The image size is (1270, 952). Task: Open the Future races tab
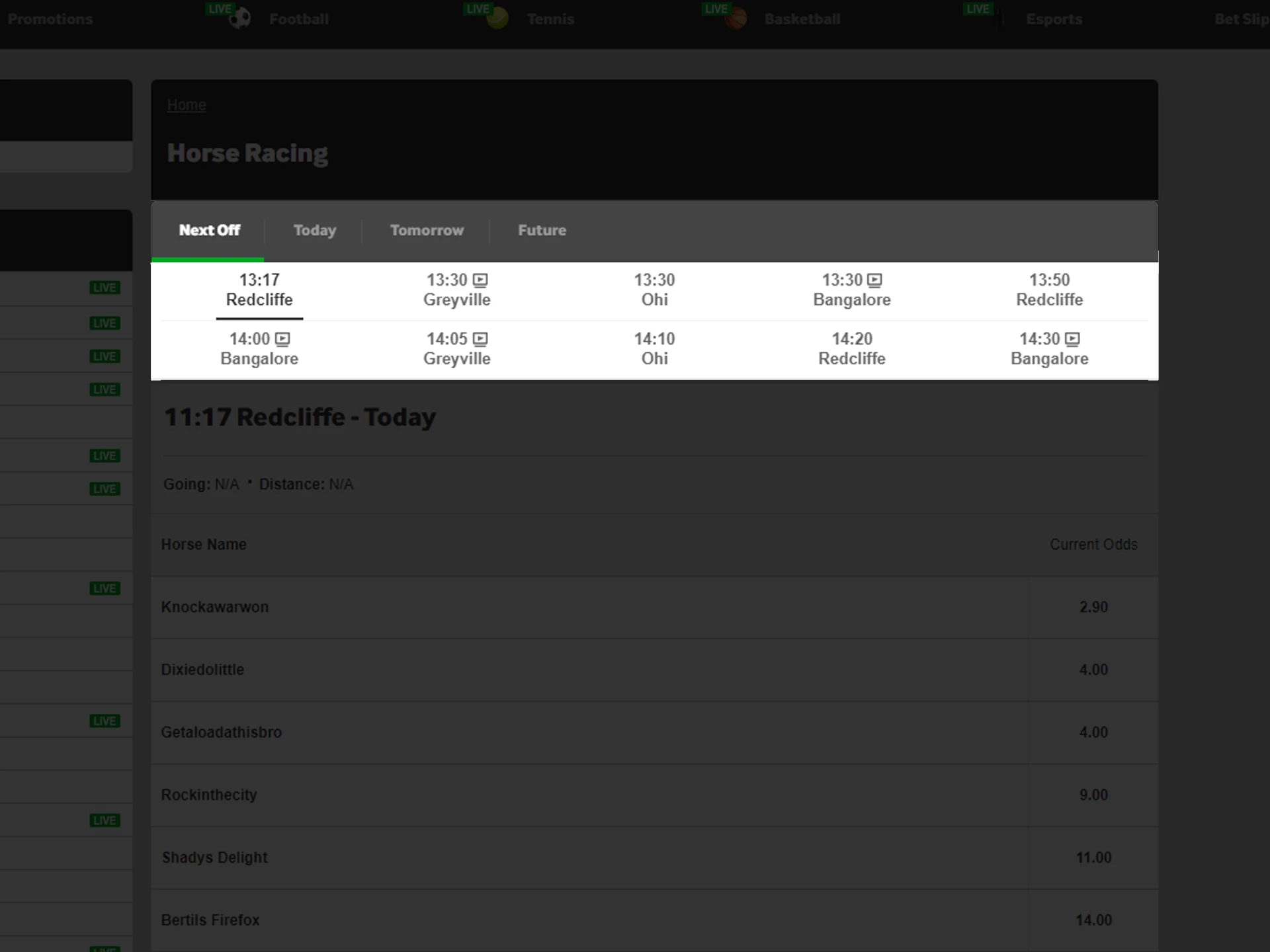point(541,230)
